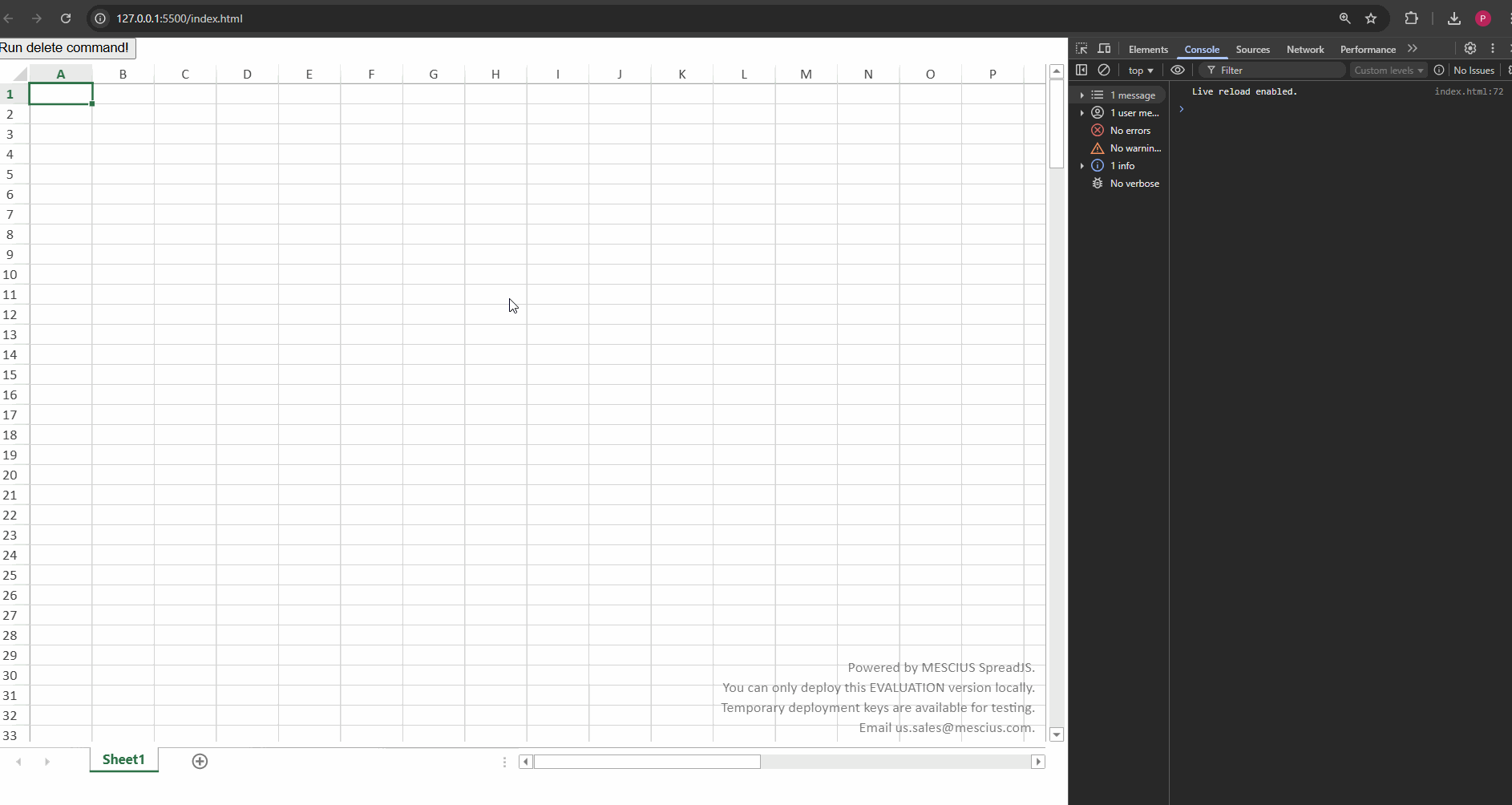Toggle the console sidebar
This screenshot has width=1512, height=805.
pos(1081,71)
